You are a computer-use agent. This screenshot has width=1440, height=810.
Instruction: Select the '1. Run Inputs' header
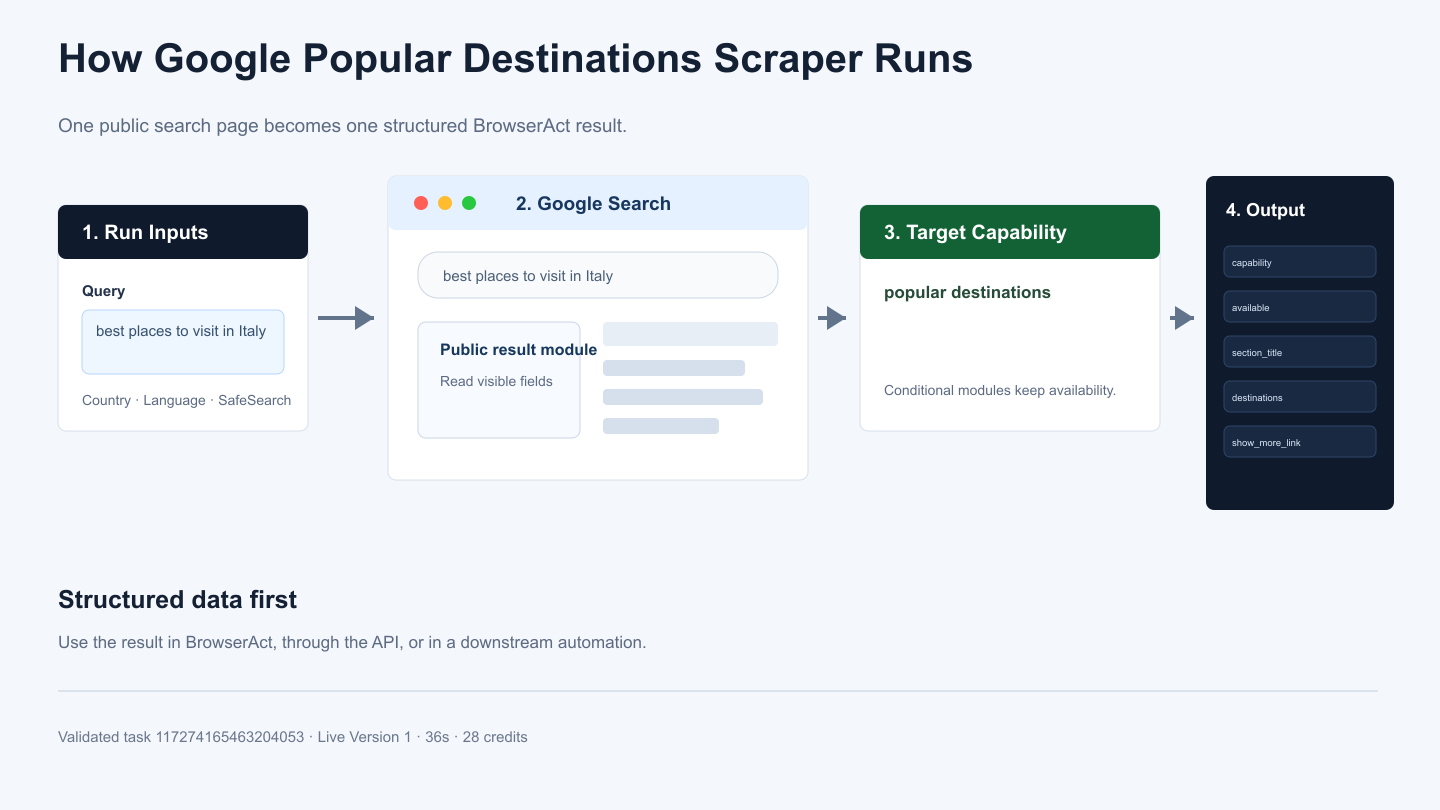point(183,232)
